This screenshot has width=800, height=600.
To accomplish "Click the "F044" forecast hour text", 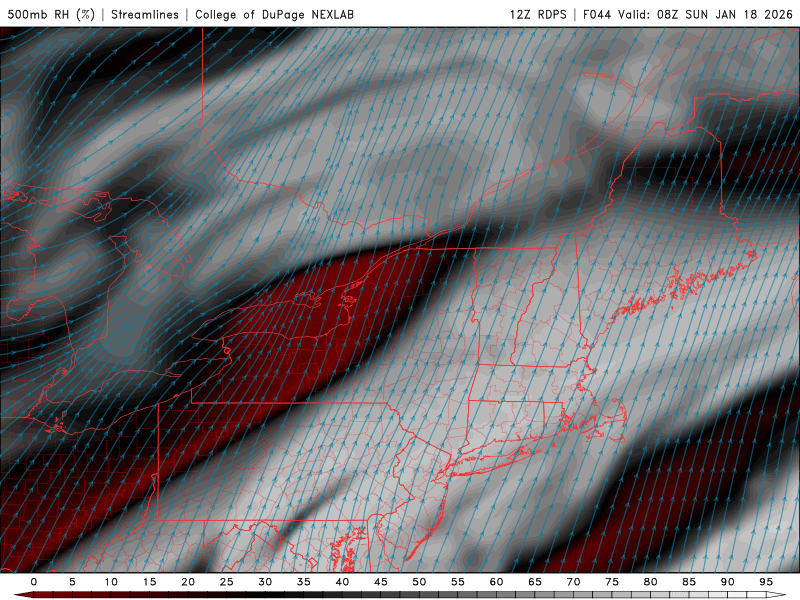I will point(596,14).
